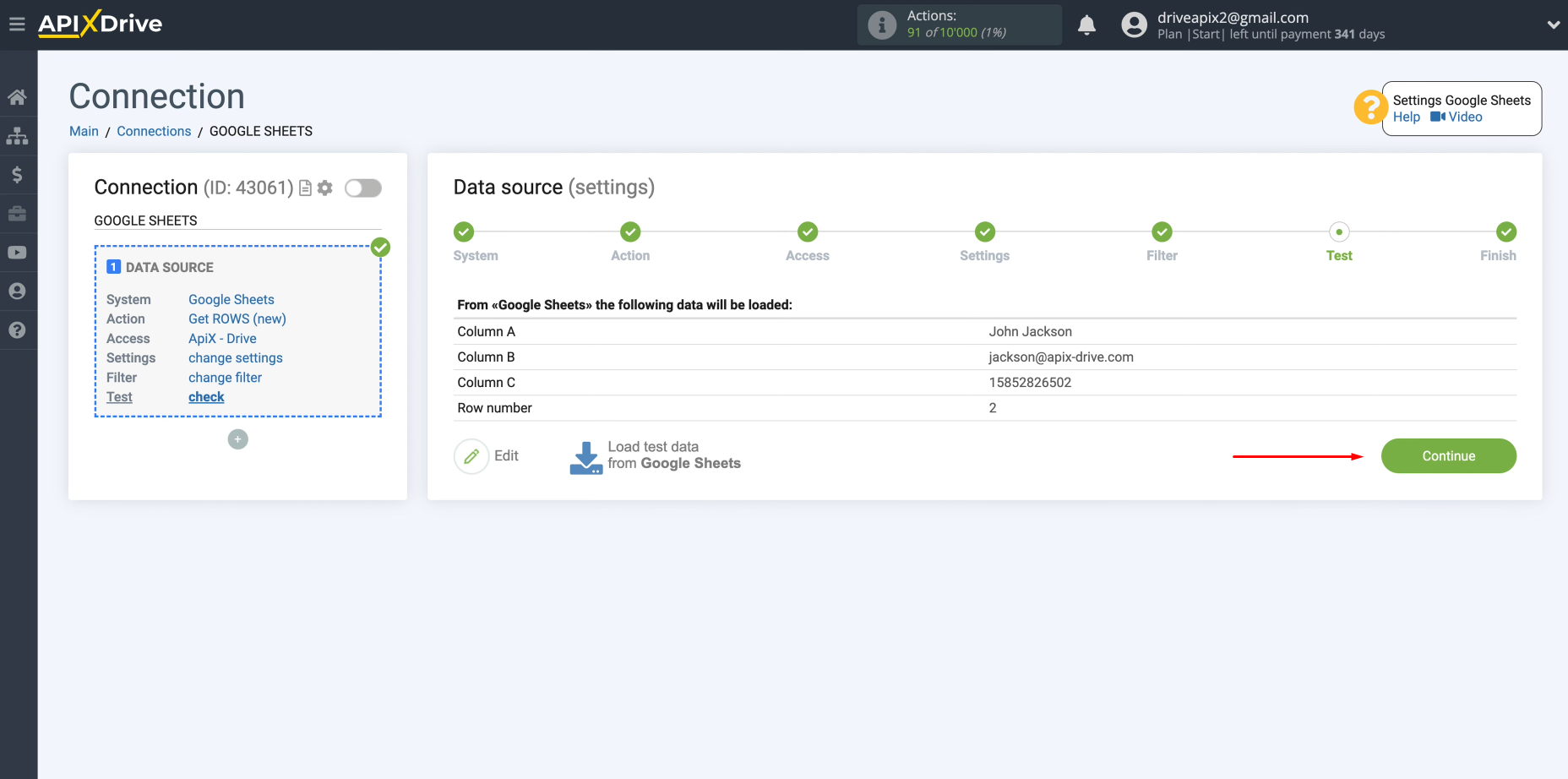Load test data from Google Sheets

coord(655,455)
